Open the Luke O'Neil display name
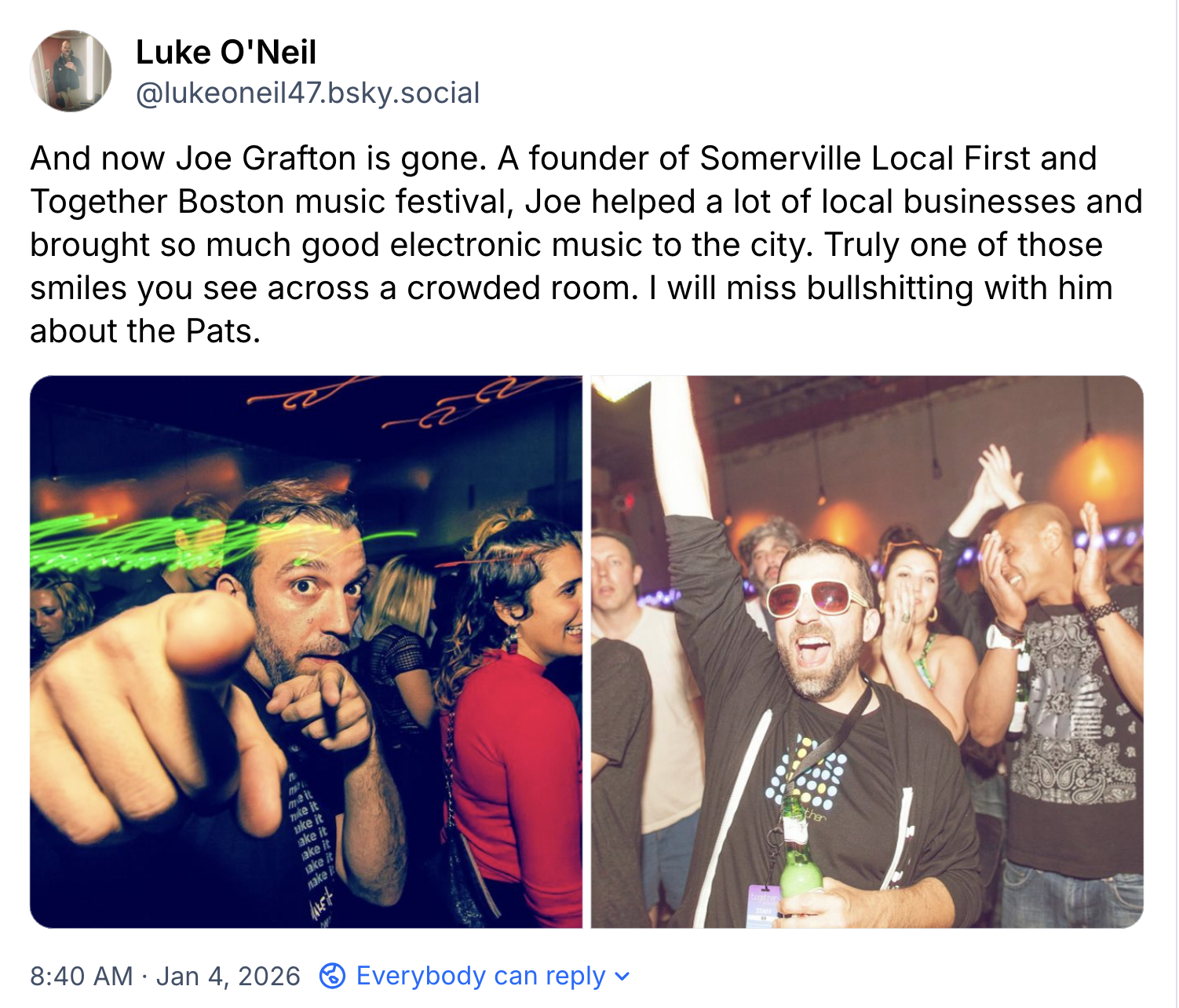Screen dimensions: 1179x1008 226,53
